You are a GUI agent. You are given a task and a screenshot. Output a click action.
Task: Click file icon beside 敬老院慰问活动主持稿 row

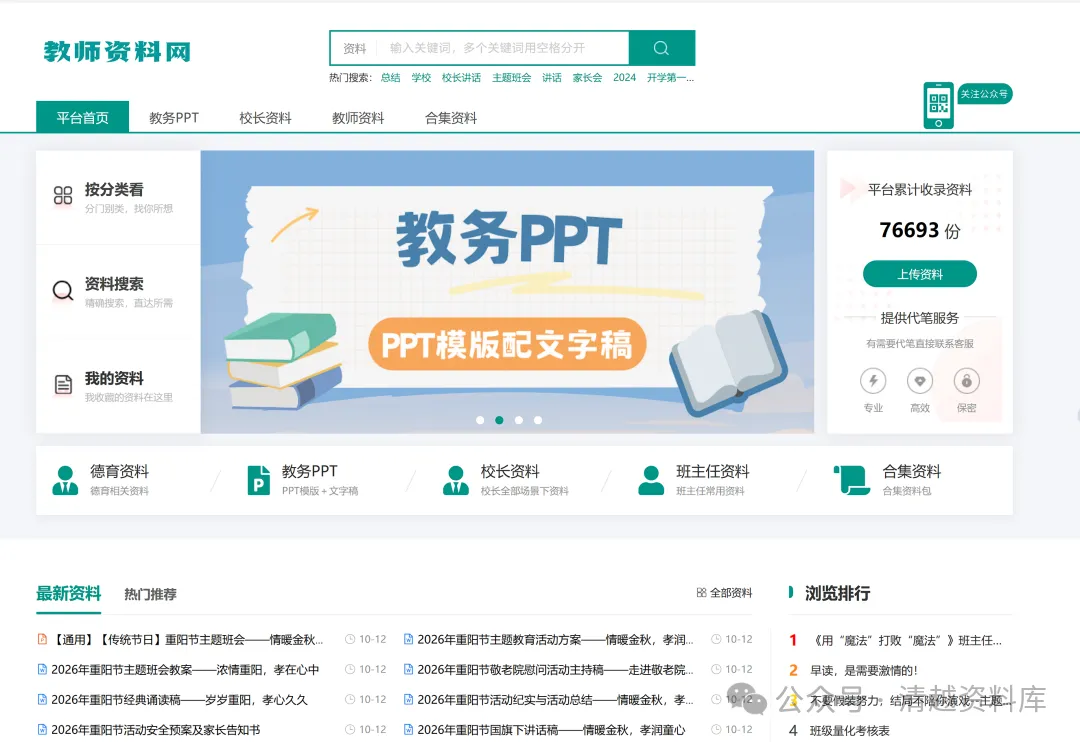[x=408, y=670]
